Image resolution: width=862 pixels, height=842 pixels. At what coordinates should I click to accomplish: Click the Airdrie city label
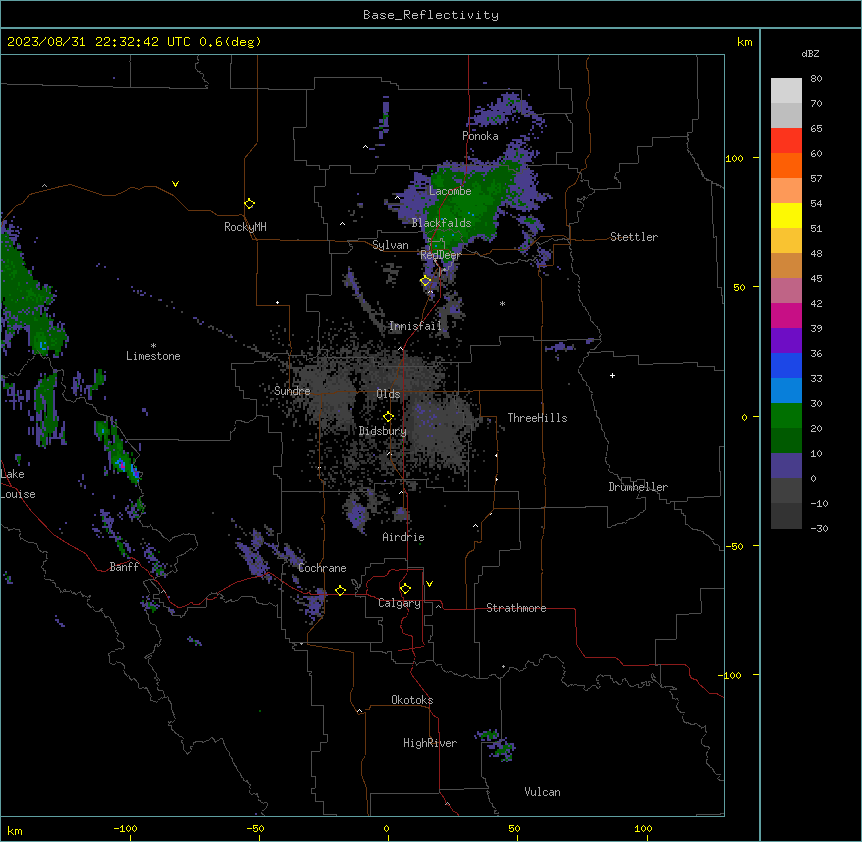click(403, 537)
